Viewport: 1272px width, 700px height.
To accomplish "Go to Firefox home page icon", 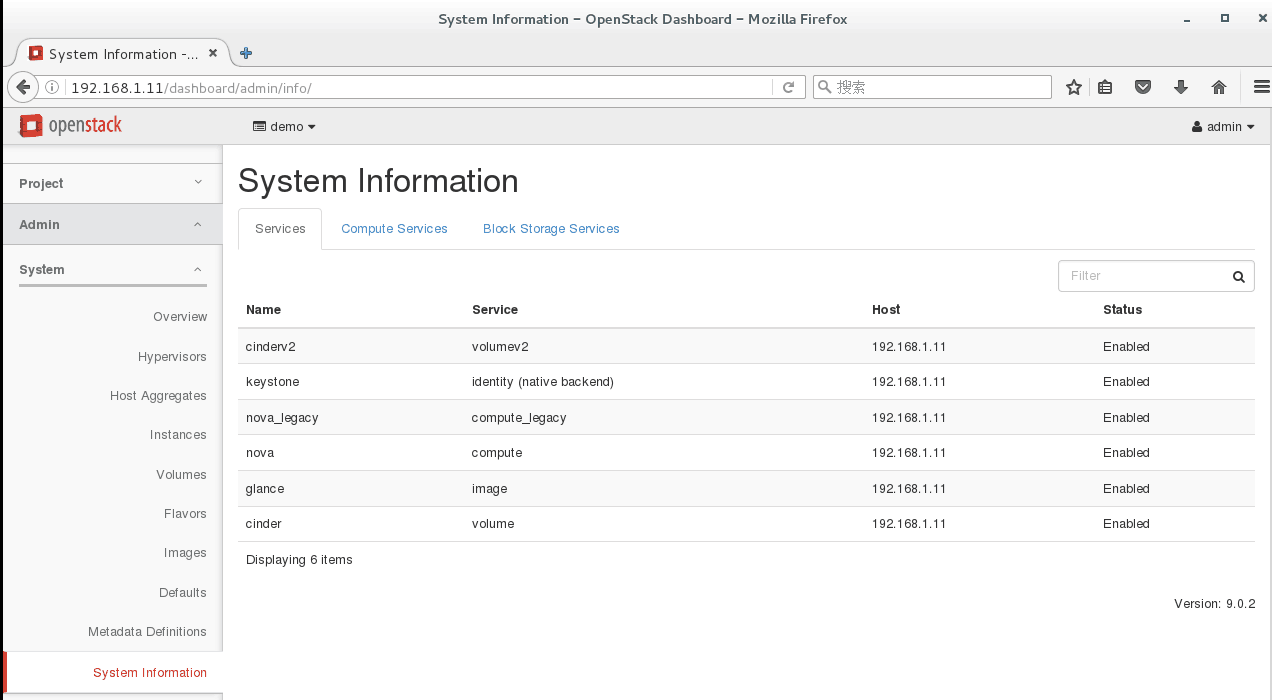I will (1218, 87).
